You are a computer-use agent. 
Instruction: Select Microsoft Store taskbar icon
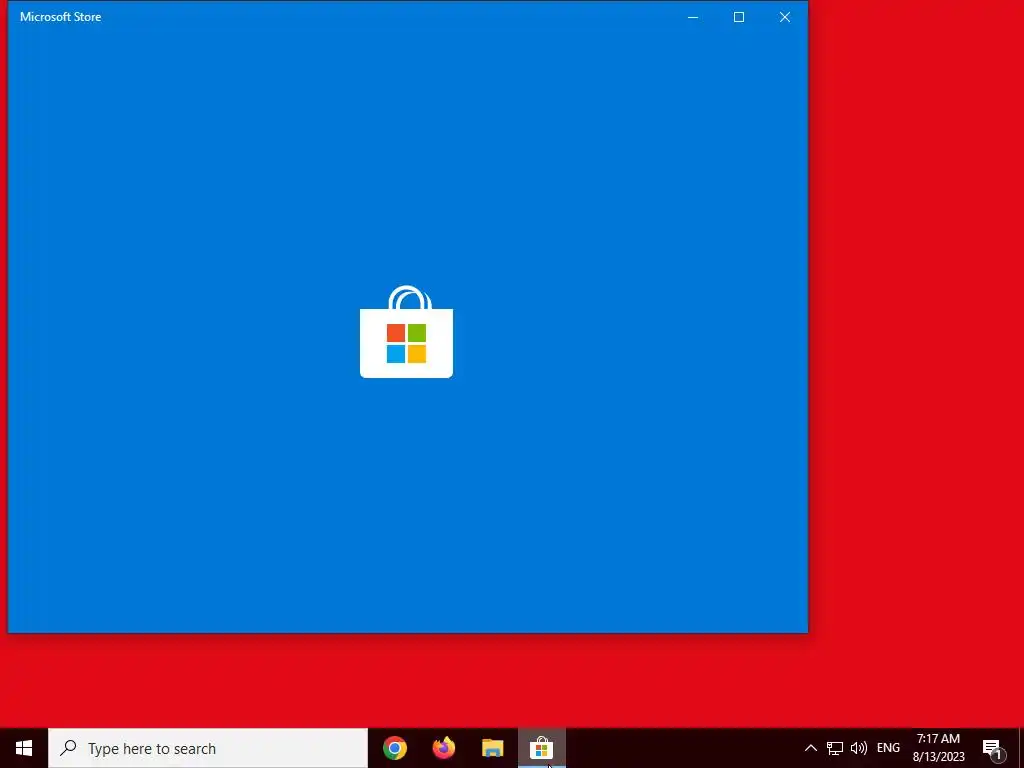tap(541, 748)
